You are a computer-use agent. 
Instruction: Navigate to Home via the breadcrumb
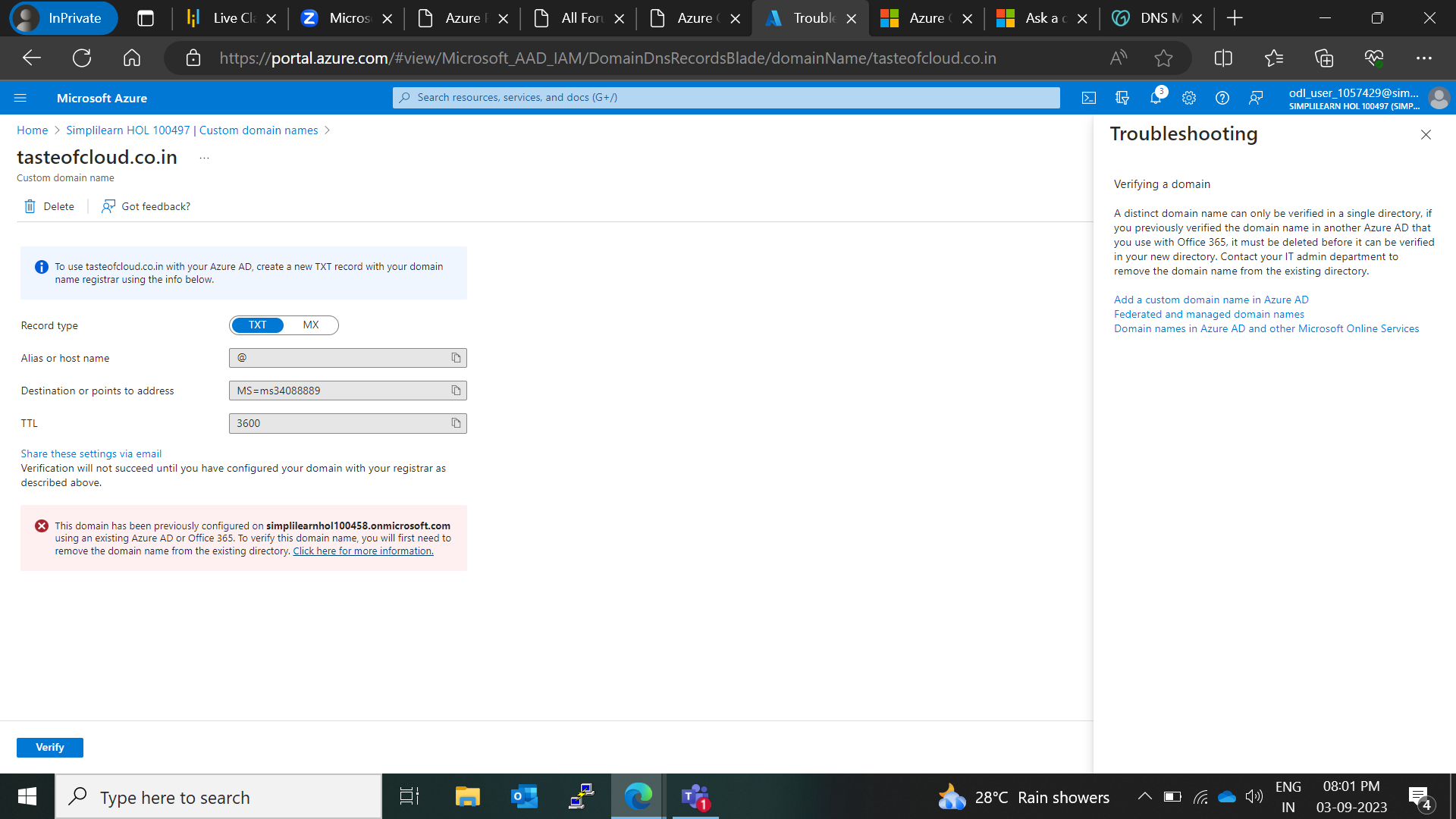[x=32, y=130]
